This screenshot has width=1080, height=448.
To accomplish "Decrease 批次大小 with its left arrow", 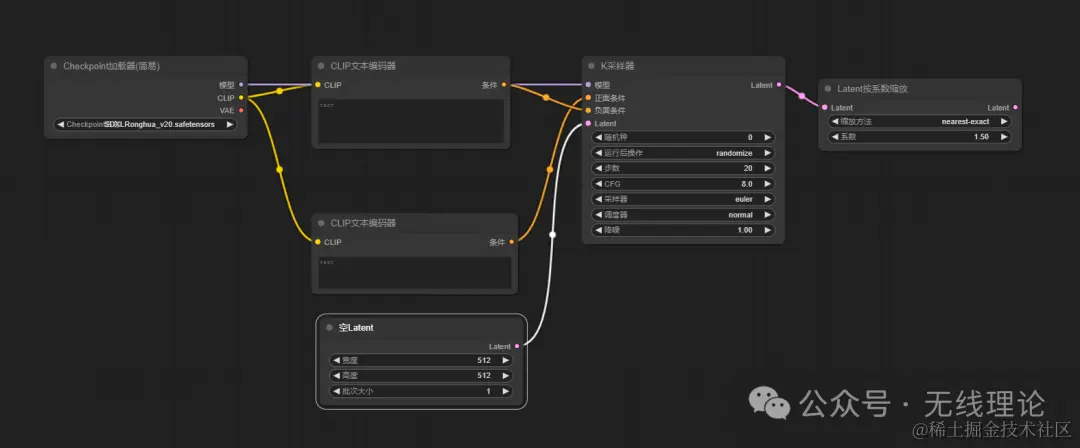I will 337,391.
